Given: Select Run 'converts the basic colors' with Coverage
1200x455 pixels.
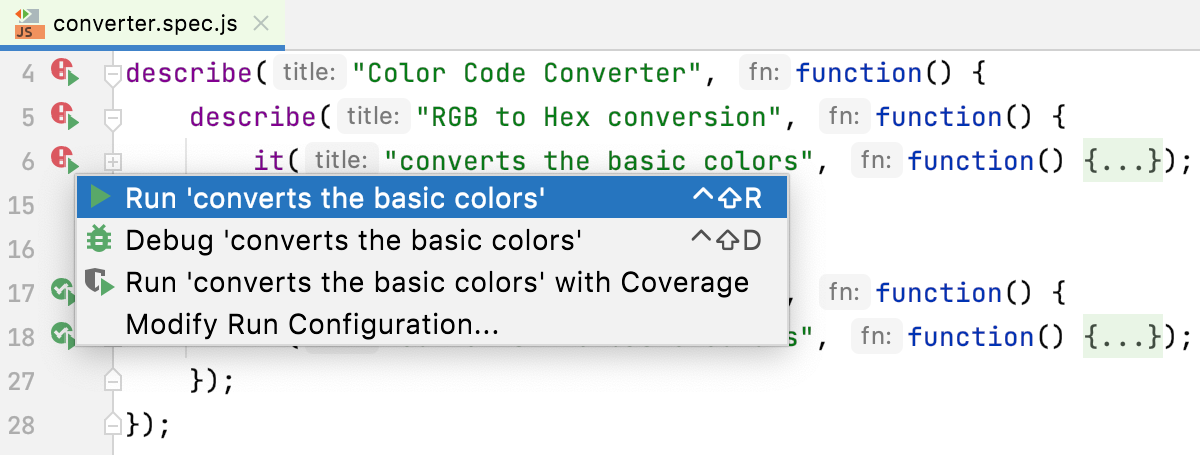Looking at the screenshot, I should point(437,283).
